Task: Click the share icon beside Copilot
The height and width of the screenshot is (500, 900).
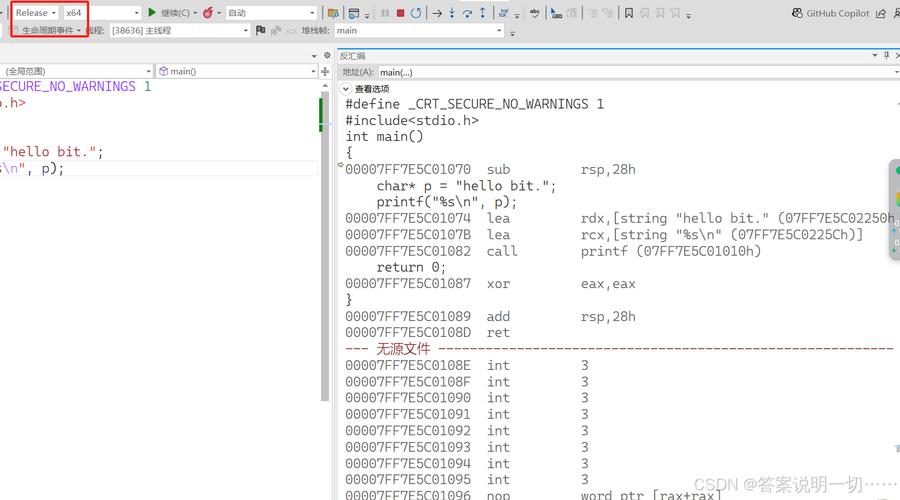Action: 881,13
